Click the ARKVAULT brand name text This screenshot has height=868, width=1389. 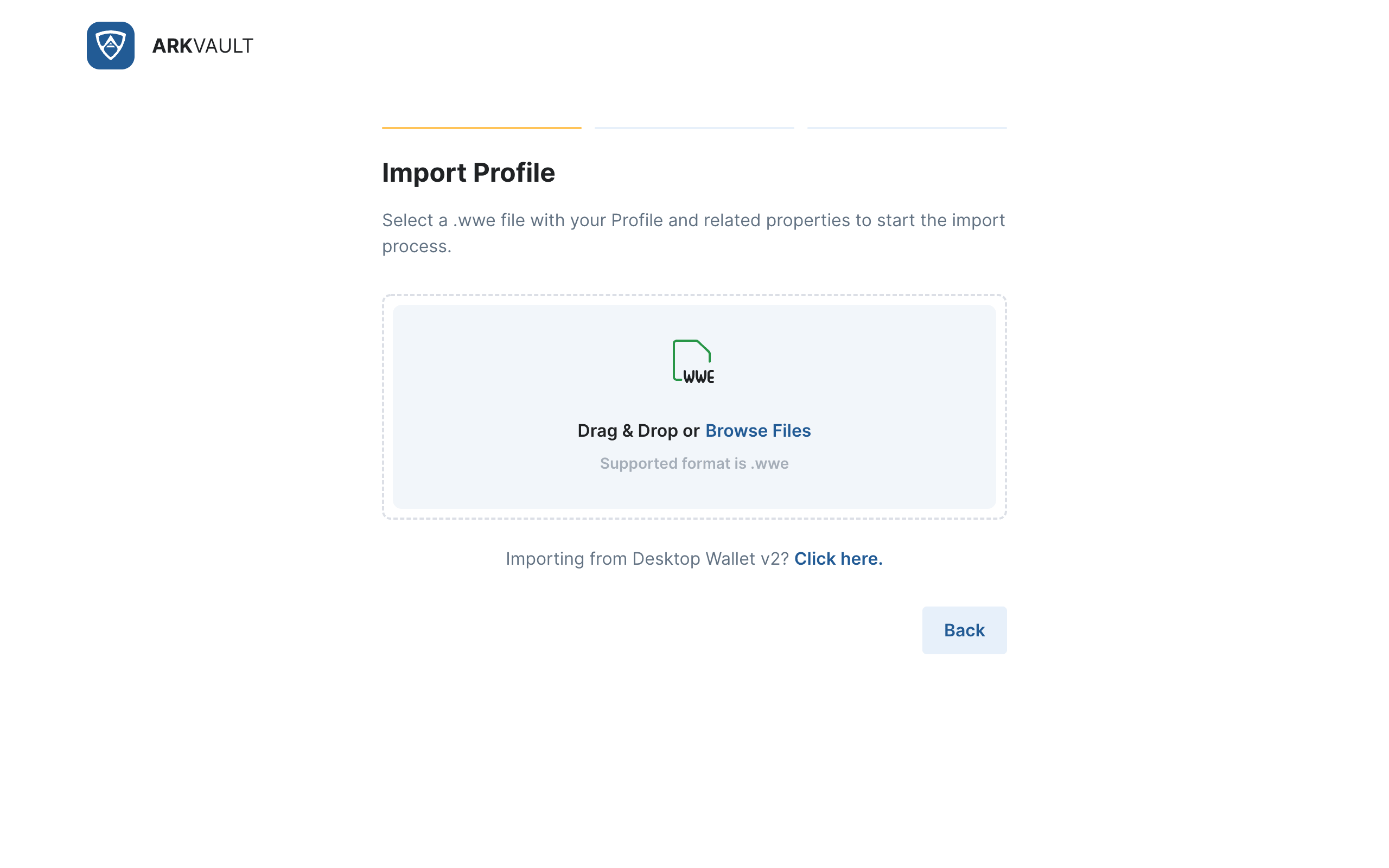coord(202,46)
